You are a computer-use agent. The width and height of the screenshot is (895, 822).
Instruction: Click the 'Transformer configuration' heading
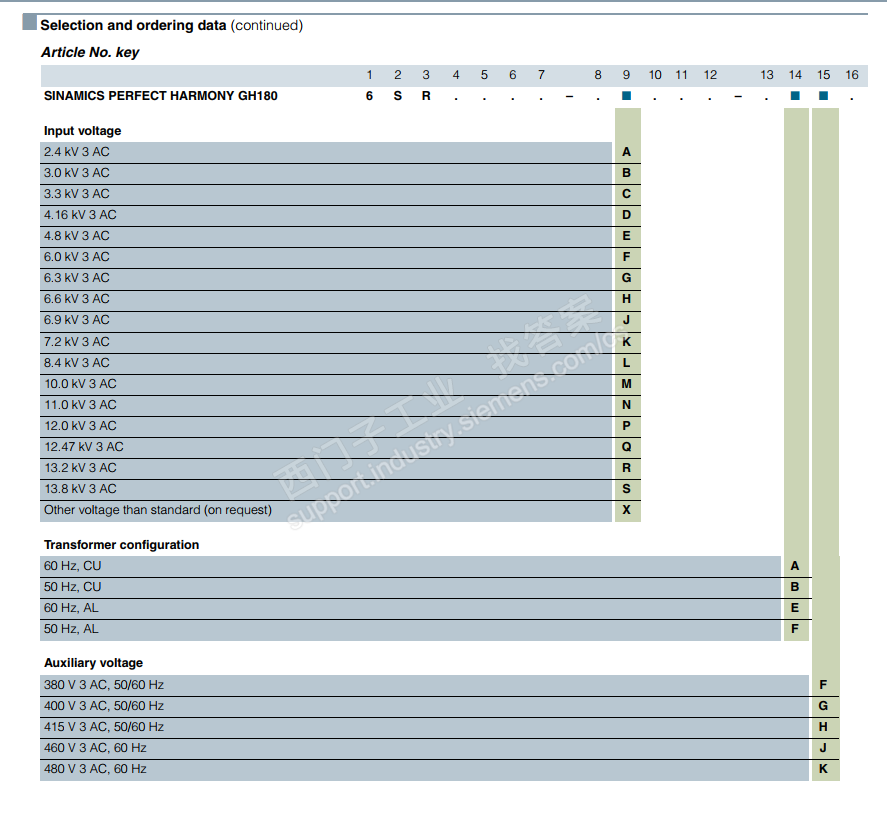click(122, 545)
